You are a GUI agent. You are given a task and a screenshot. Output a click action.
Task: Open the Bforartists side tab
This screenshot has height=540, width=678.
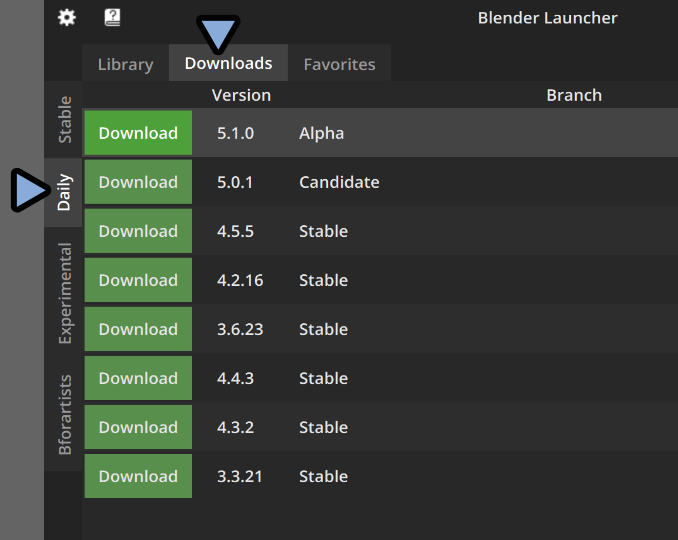click(x=64, y=415)
